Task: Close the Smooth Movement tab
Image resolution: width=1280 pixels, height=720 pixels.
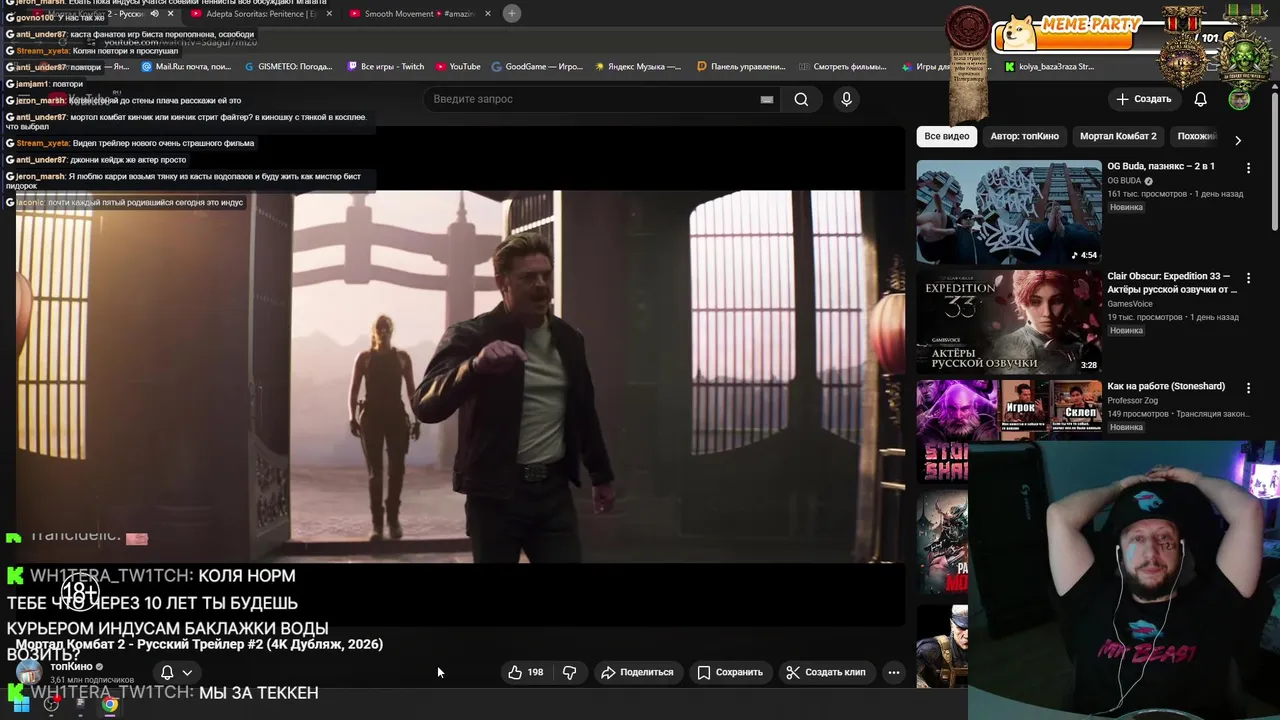Action: pyautogui.click(x=488, y=14)
